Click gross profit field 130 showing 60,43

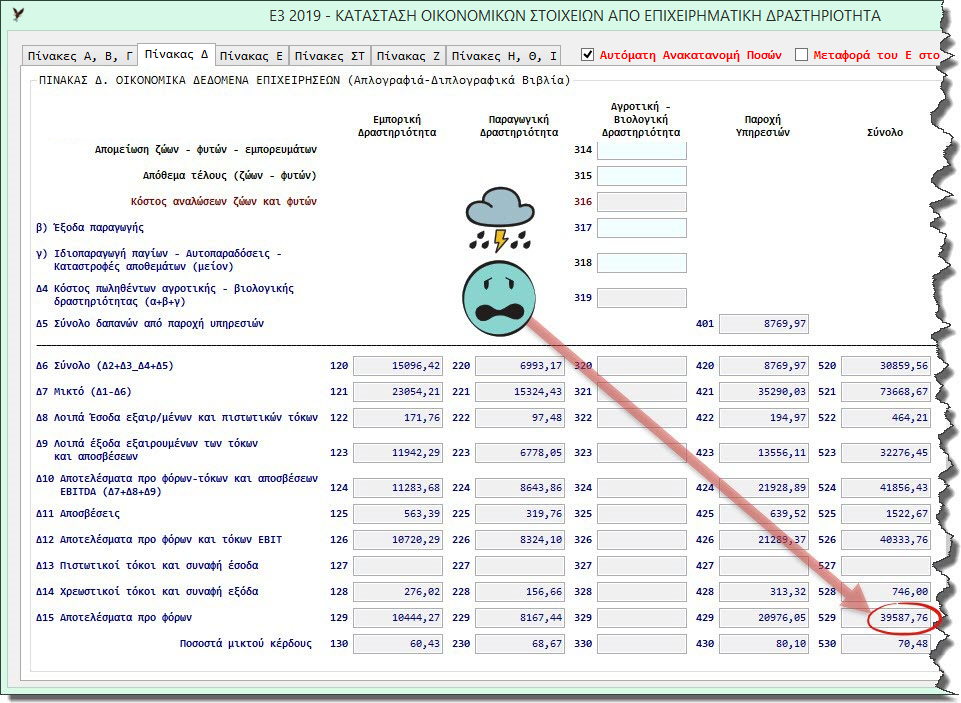pyautogui.click(x=398, y=644)
